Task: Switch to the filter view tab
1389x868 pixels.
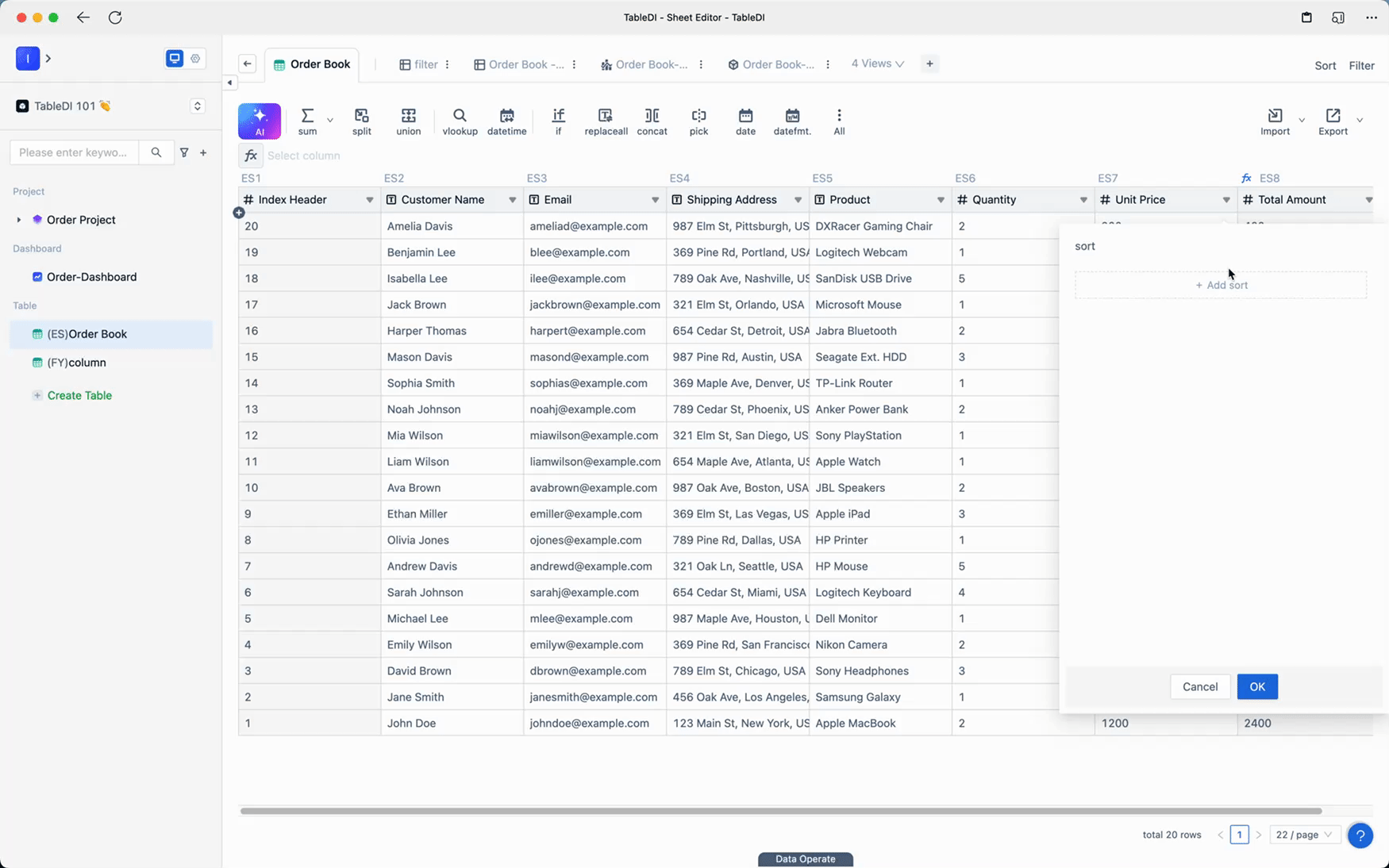Action: tap(418, 64)
